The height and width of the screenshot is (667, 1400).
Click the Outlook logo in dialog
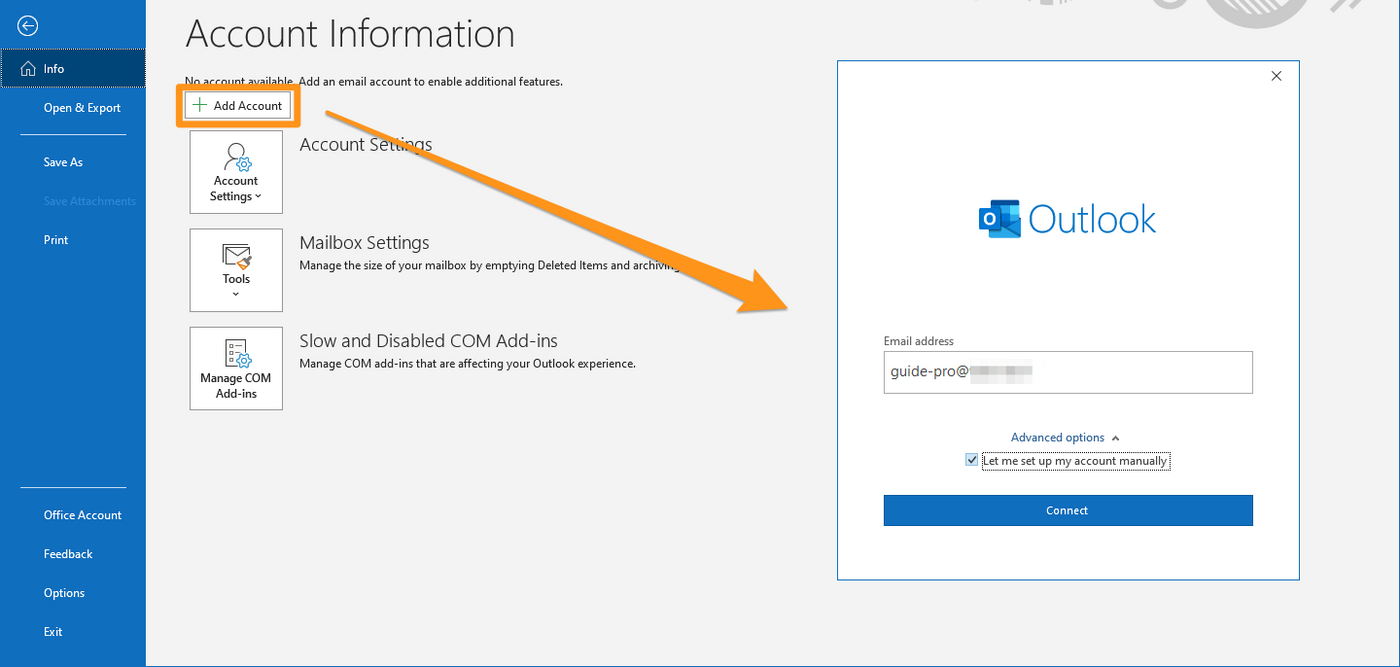coord(999,219)
